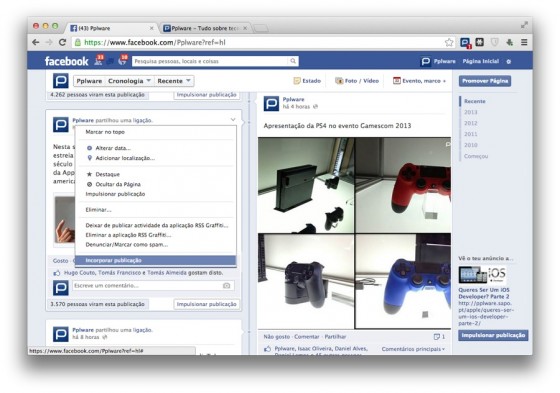560x393 pixels.
Task: Click Estado composer option
Action: click(307, 81)
